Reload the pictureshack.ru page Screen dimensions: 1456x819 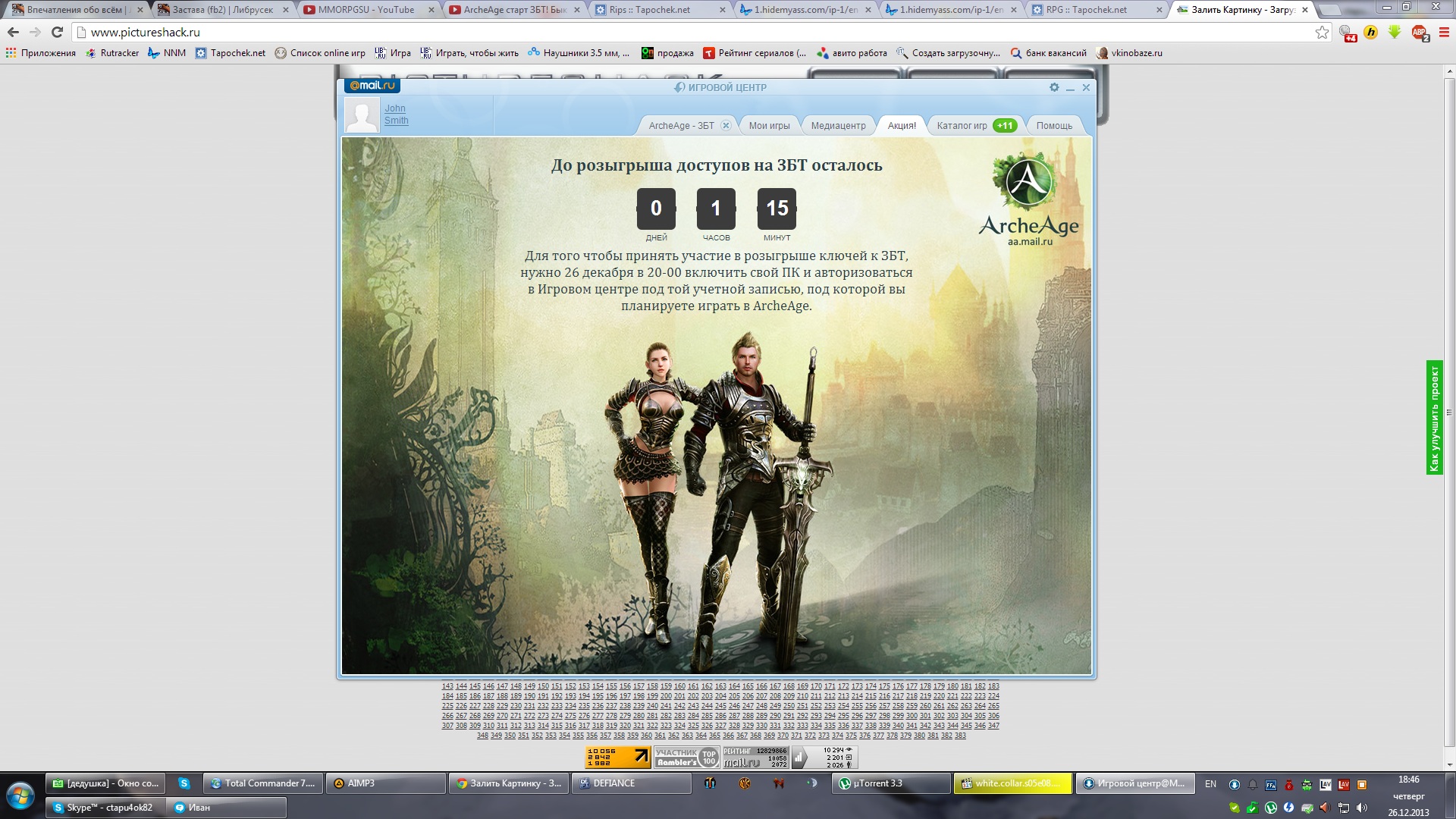pyautogui.click(x=57, y=32)
